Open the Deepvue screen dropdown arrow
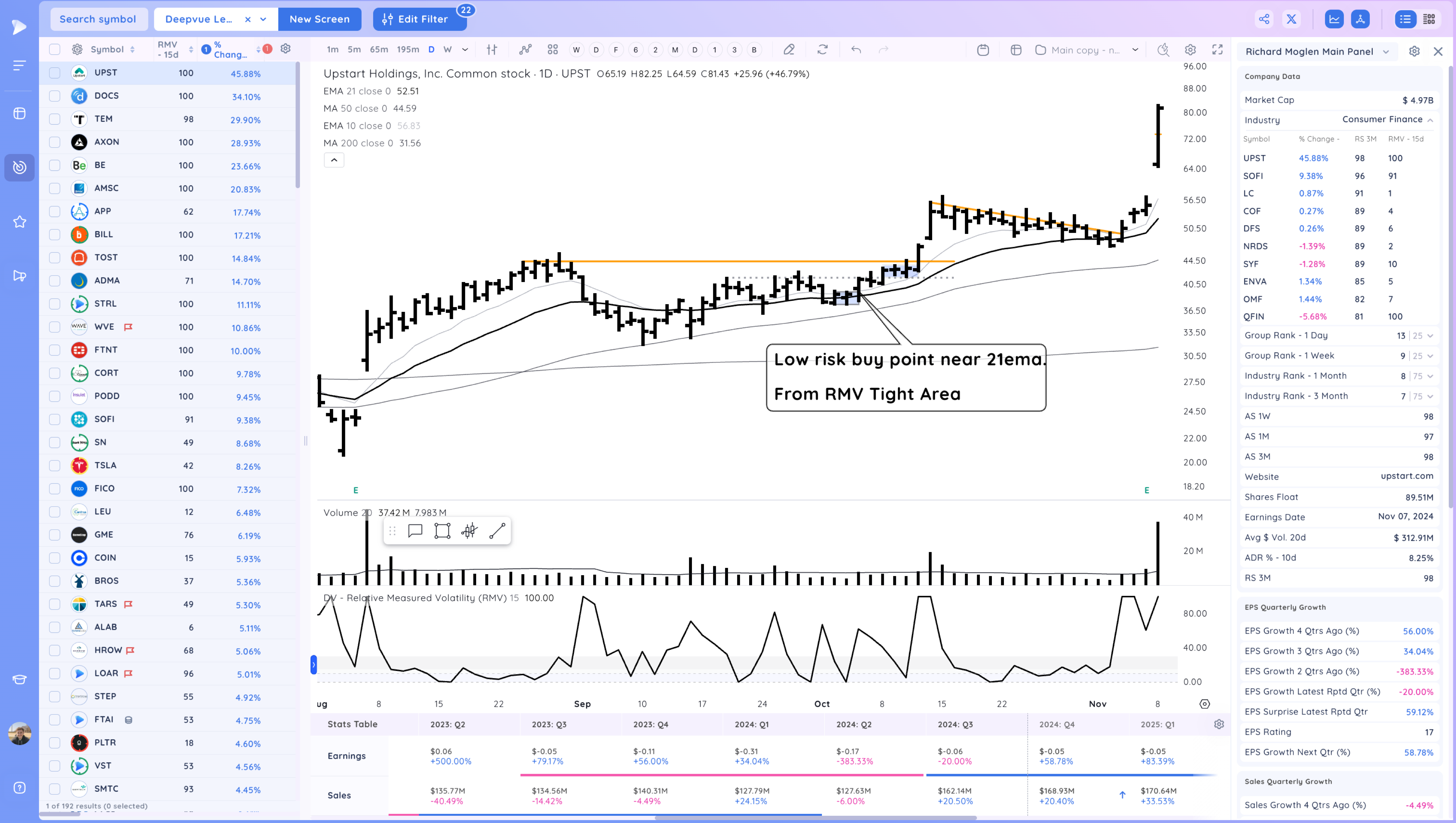Image resolution: width=1456 pixels, height=823 pixels. [x=264, y=19]
